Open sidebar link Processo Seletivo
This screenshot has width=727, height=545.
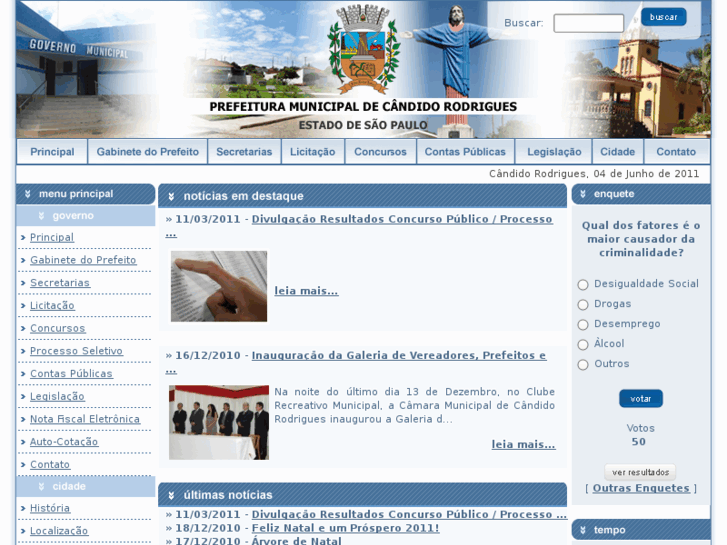[x=77, y=351]
